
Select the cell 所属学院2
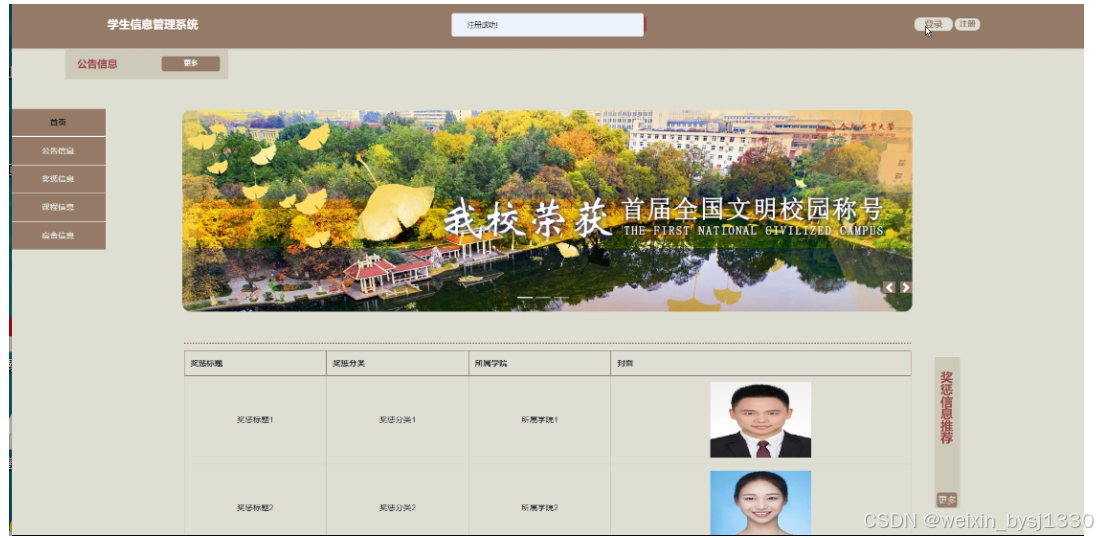click(x=539, y=508)
